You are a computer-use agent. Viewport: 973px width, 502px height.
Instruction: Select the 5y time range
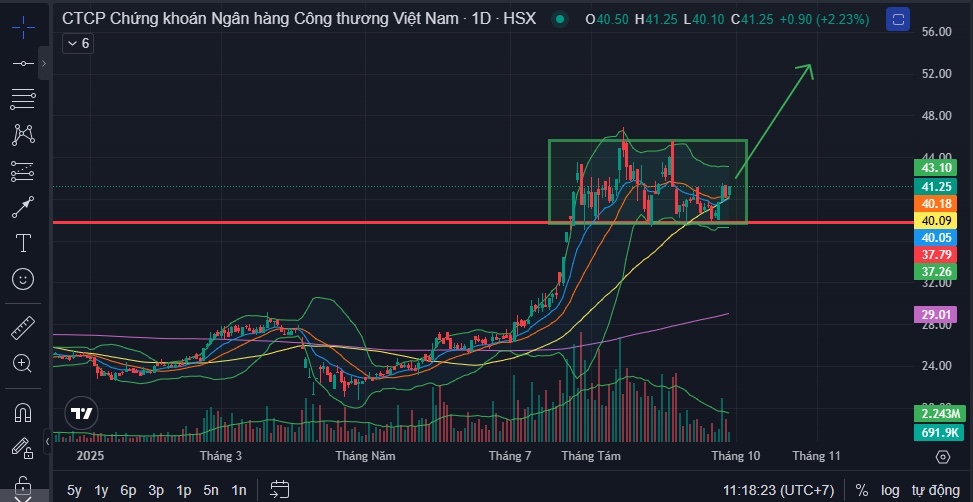(x=74, y=490)
